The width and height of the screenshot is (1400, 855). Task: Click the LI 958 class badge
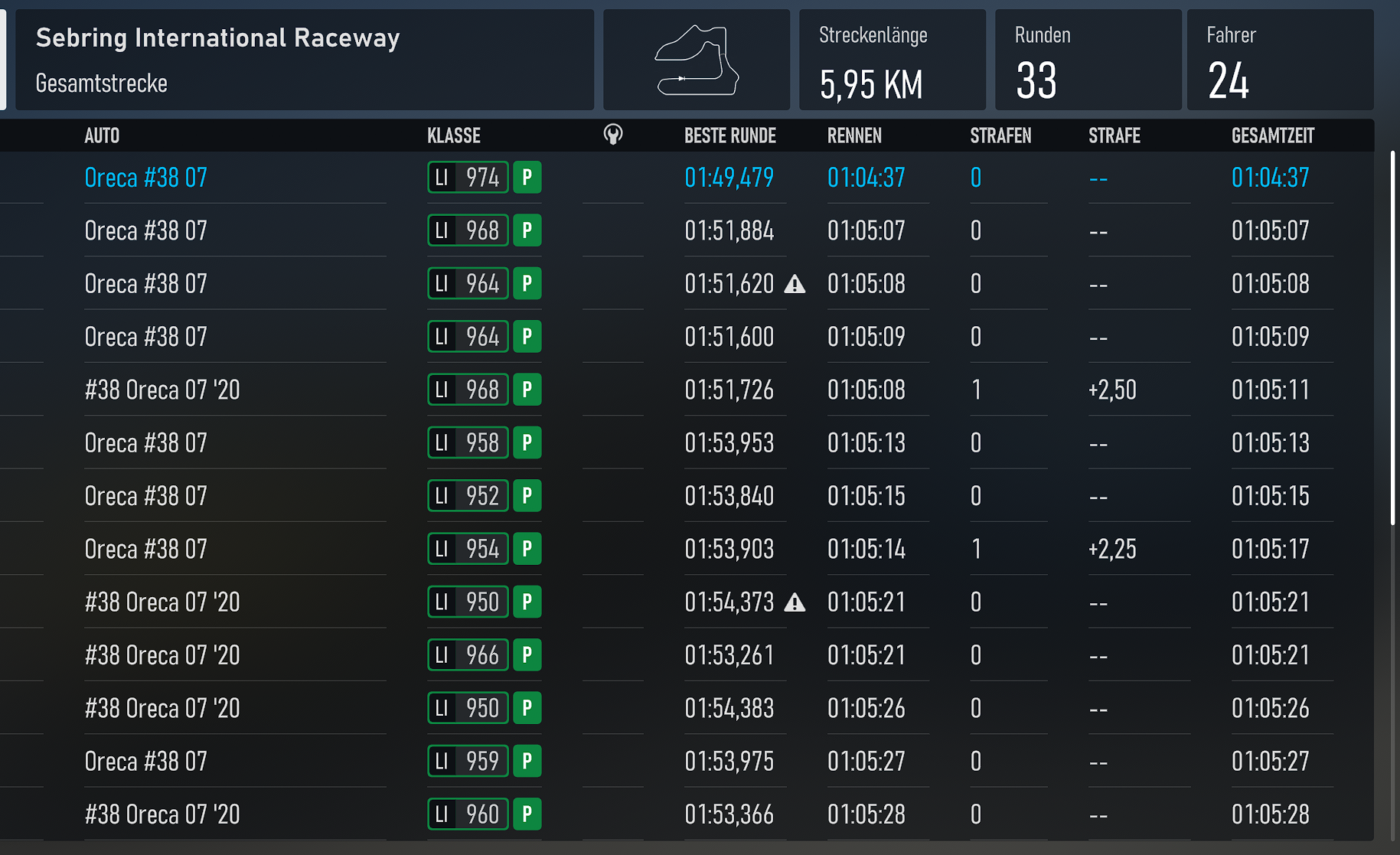click(468, 442)
